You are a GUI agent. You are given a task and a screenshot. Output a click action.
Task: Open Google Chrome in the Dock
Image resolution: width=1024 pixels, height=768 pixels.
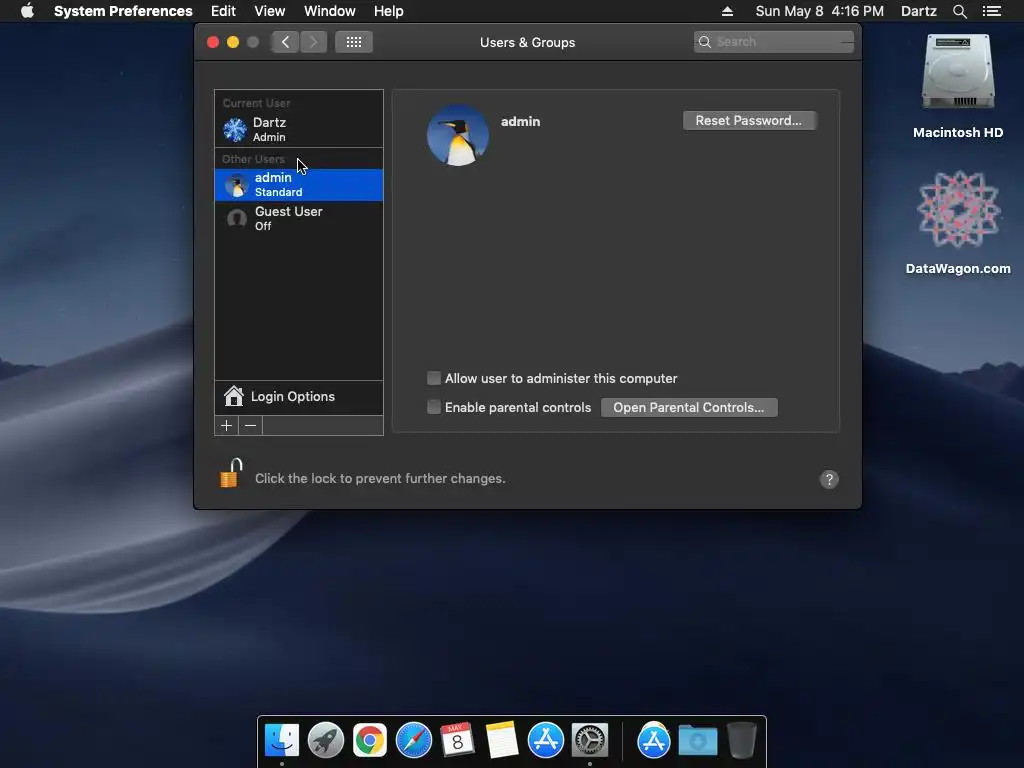point(370,740)
